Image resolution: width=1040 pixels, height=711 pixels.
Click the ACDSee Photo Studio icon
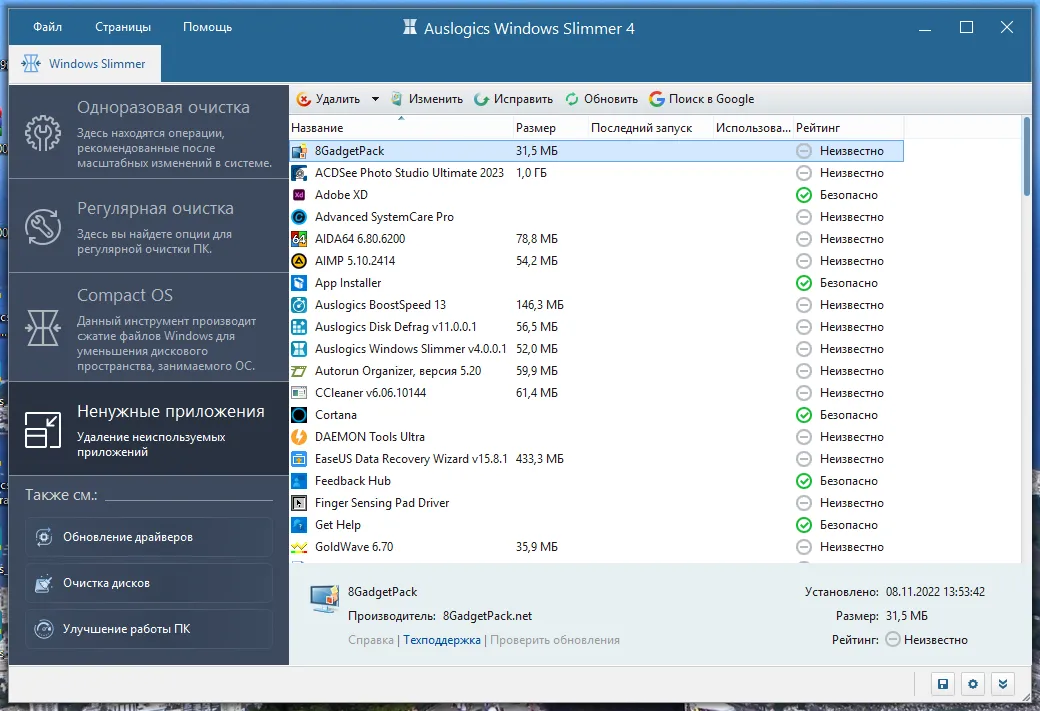(299, 173)
